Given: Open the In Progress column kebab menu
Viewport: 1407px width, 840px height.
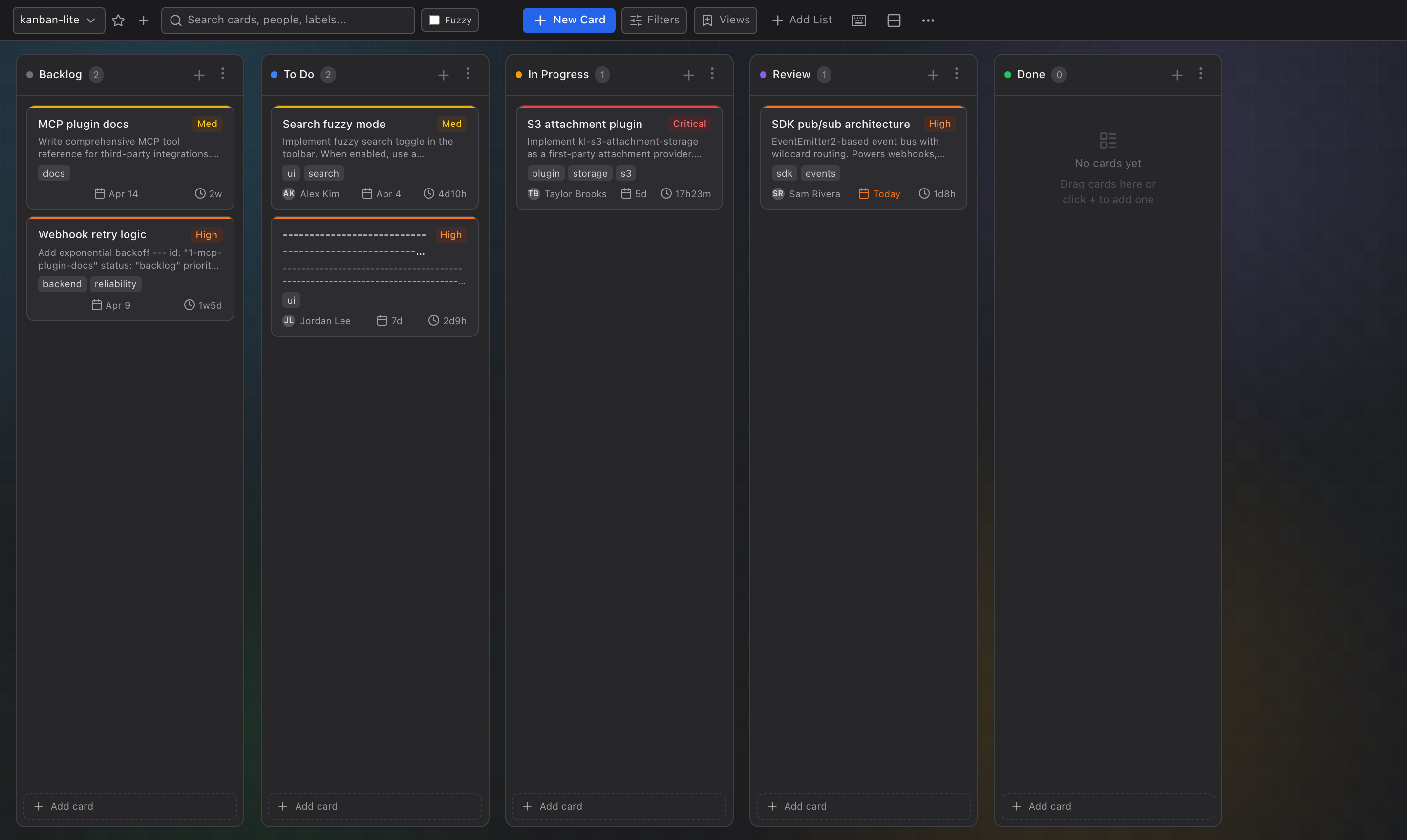Looking at the screenshot, I should [x=712, y=74].
